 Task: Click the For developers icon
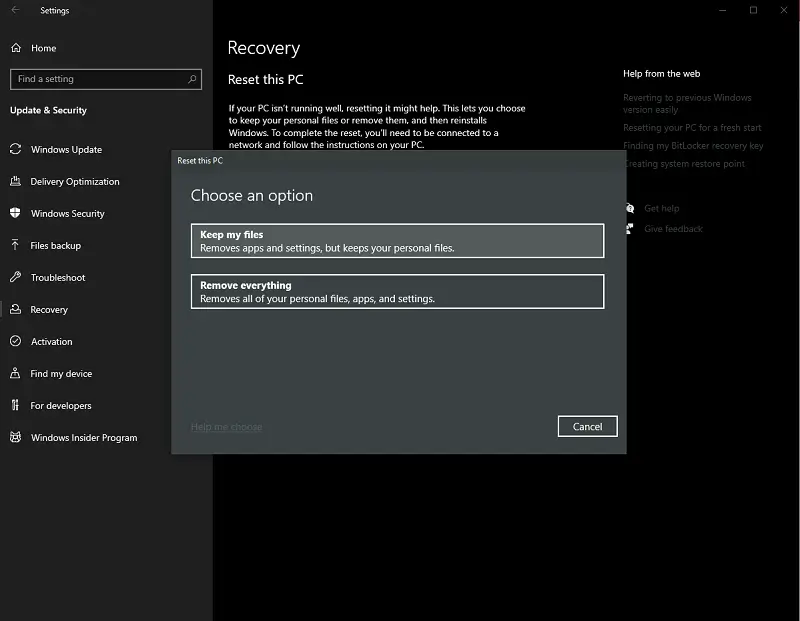pyautogui.click(x=16, y=406)
